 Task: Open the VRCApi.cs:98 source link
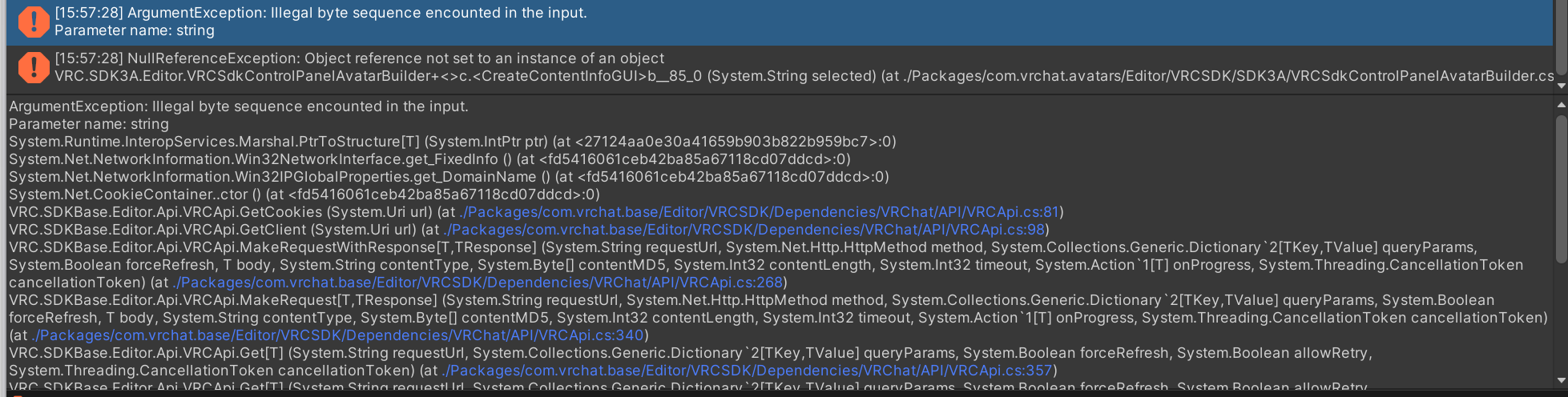pyautogui.click(x=744, y=230)
